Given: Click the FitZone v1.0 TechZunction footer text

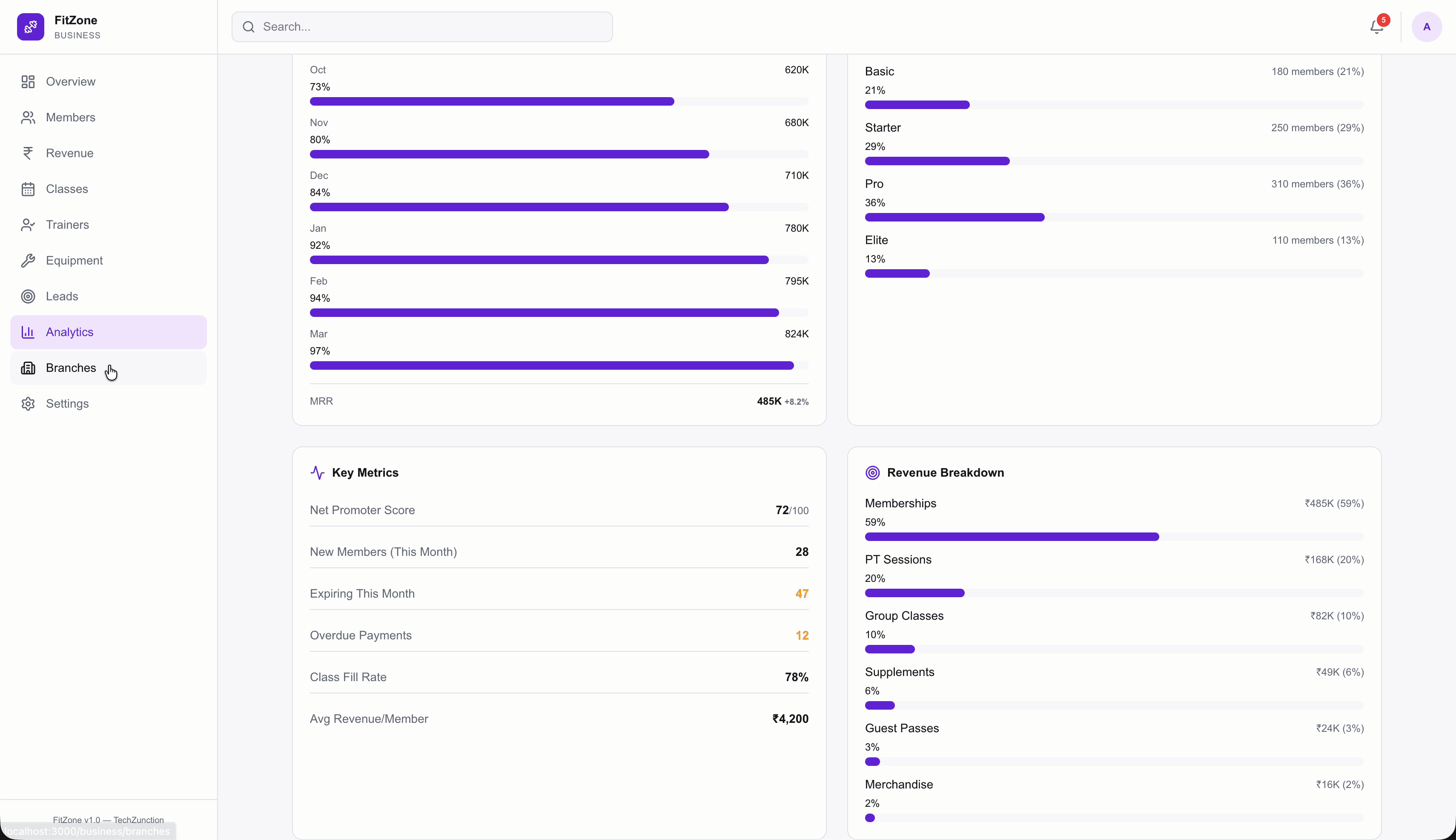Looking at the screenshot, I should pyautogui.click(x=109, y=820).
